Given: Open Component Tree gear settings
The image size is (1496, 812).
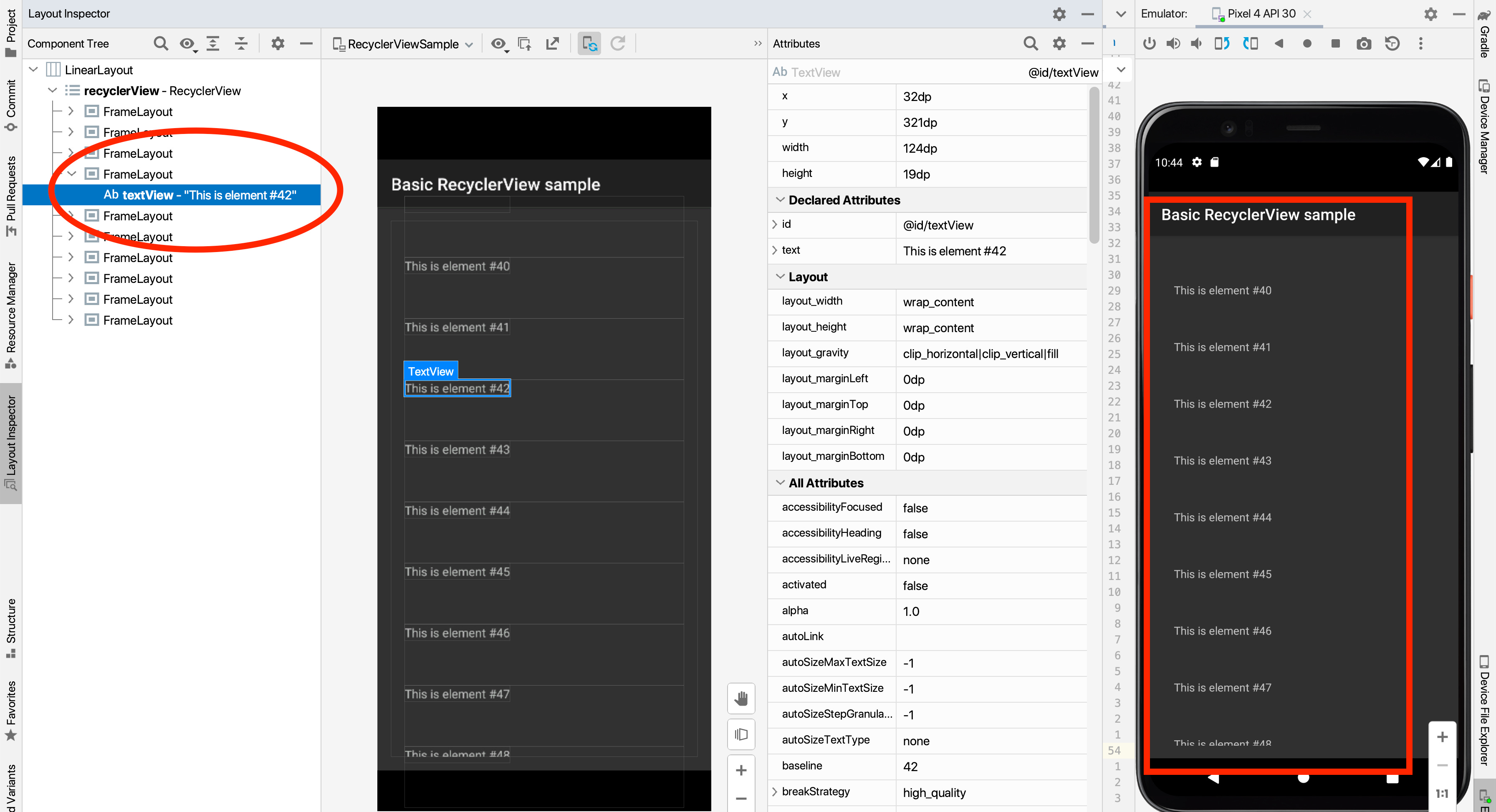Looking at the screenshot, I should click(278, 43).
